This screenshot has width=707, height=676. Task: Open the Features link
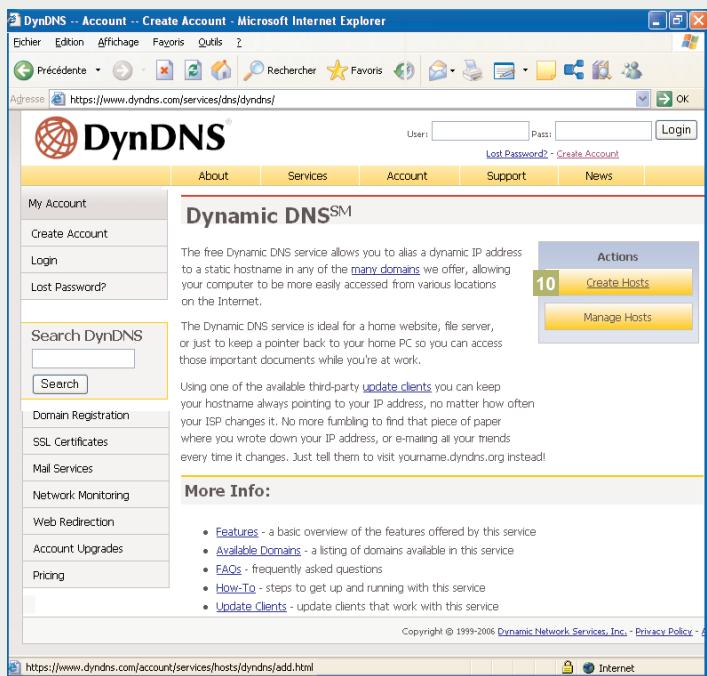237,532
